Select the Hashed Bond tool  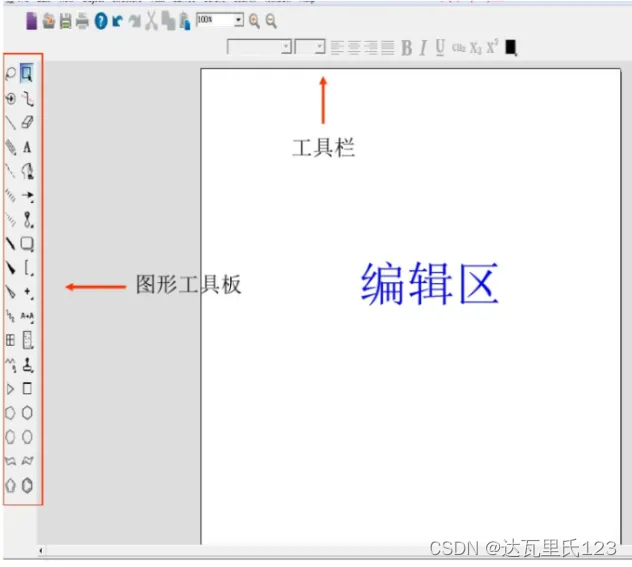[10, 195]
